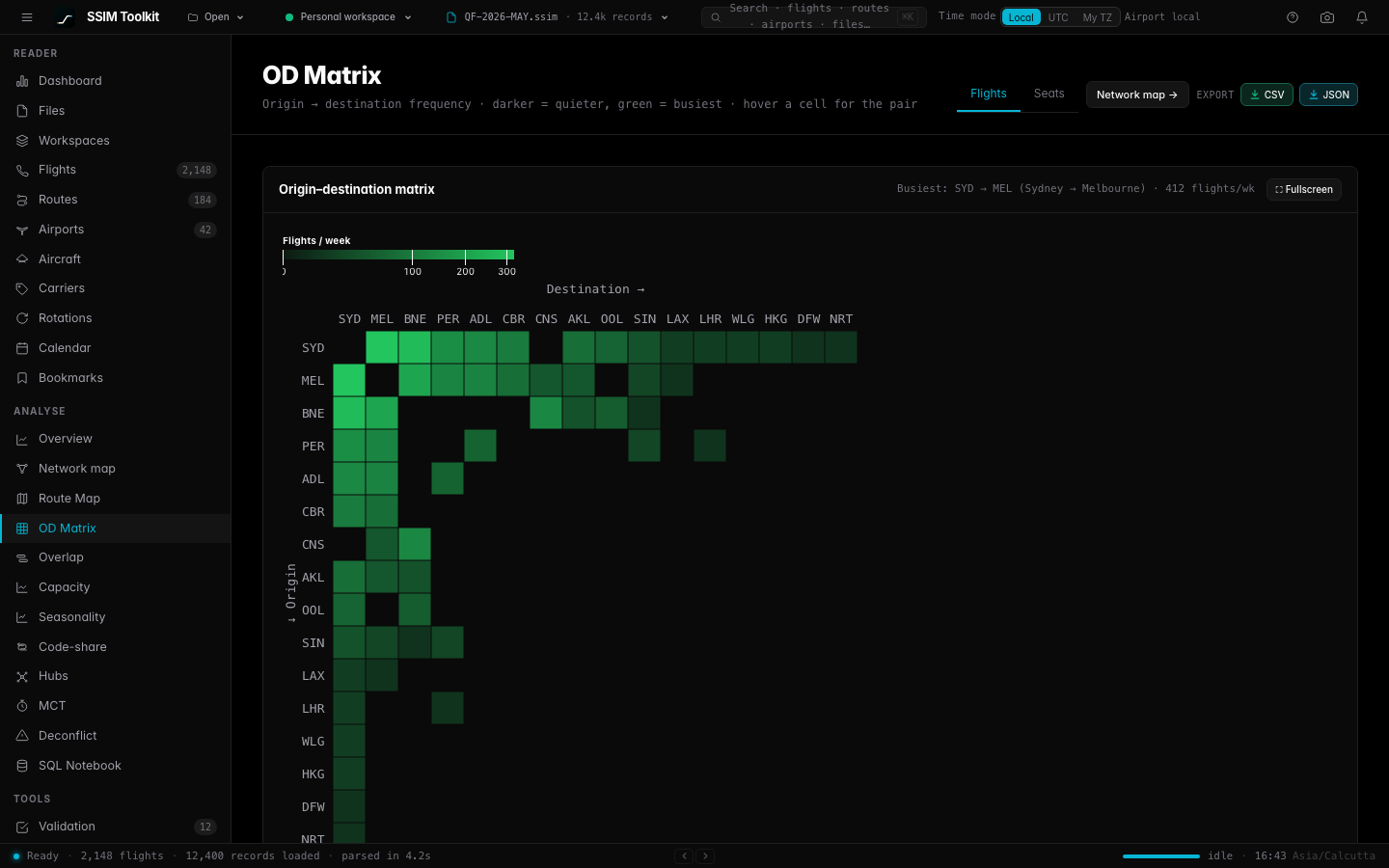Click the 'Airport local' time label
Viewport: 1389px width, 868px height.
(x=1162, y=17)
